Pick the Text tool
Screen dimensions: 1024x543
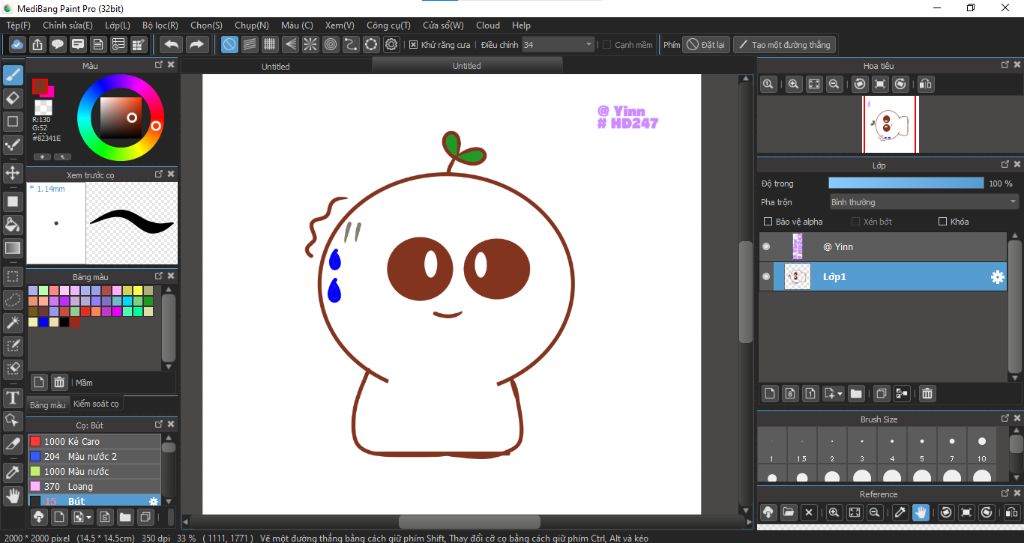coord(13,397)
